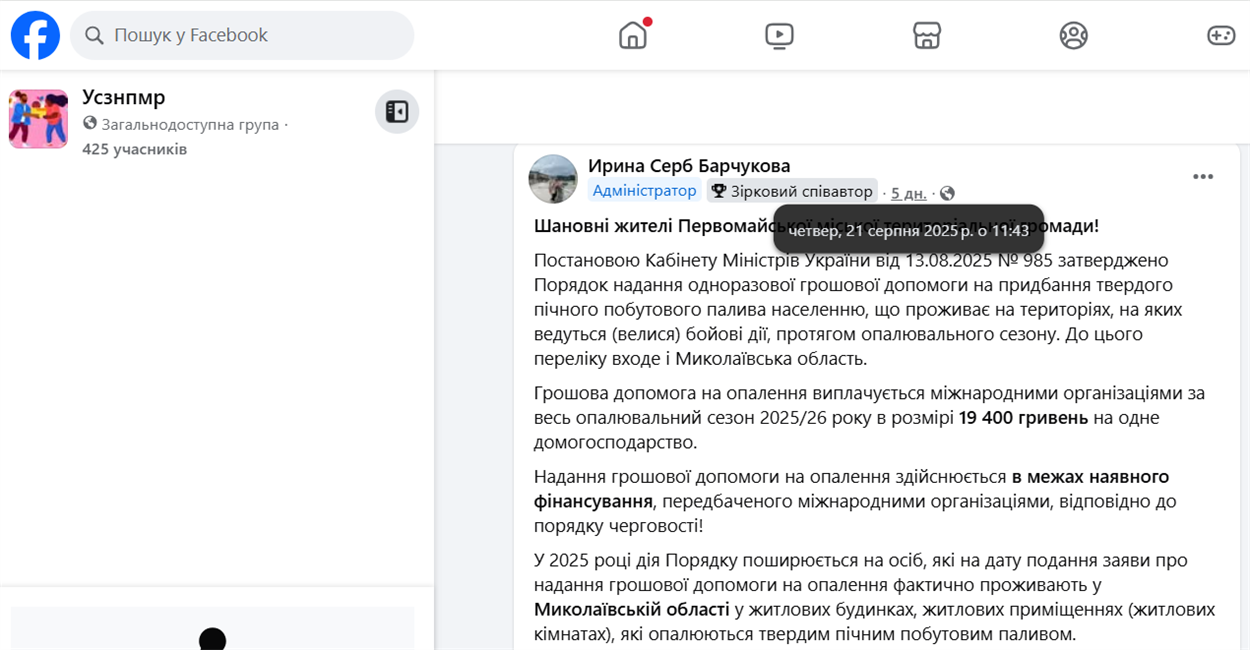Open Ирина Серб Барчукова's profile name
1250x650 pixels.
[x=689, y=166]
